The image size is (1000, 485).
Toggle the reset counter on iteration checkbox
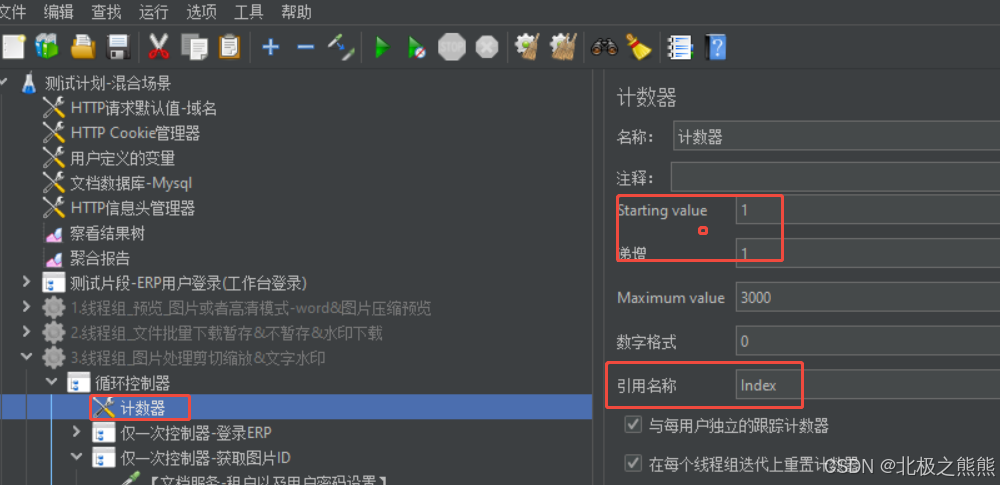(x=633, y=463)
